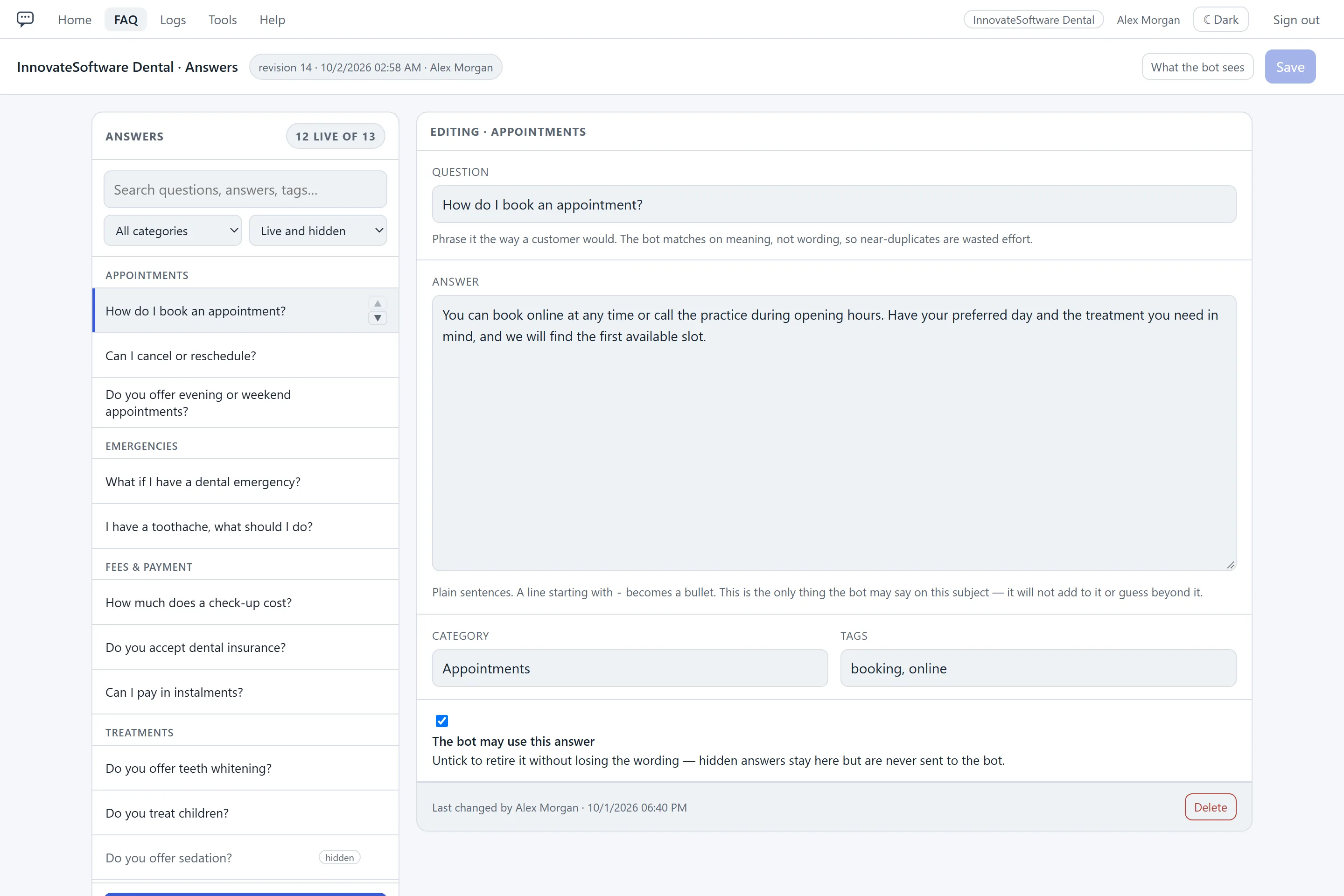This screenshot has height=896, width=1344.
Task: Move the booking question down
Action: pyautogui.click(x=377, y=318)
